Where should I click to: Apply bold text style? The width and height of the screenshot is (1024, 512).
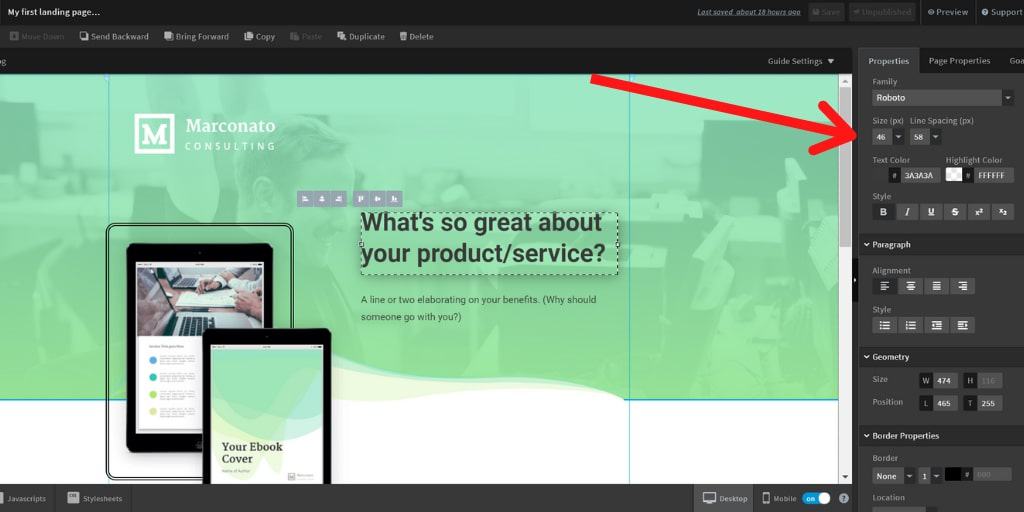pyautogui.click(x=884, y=212)
